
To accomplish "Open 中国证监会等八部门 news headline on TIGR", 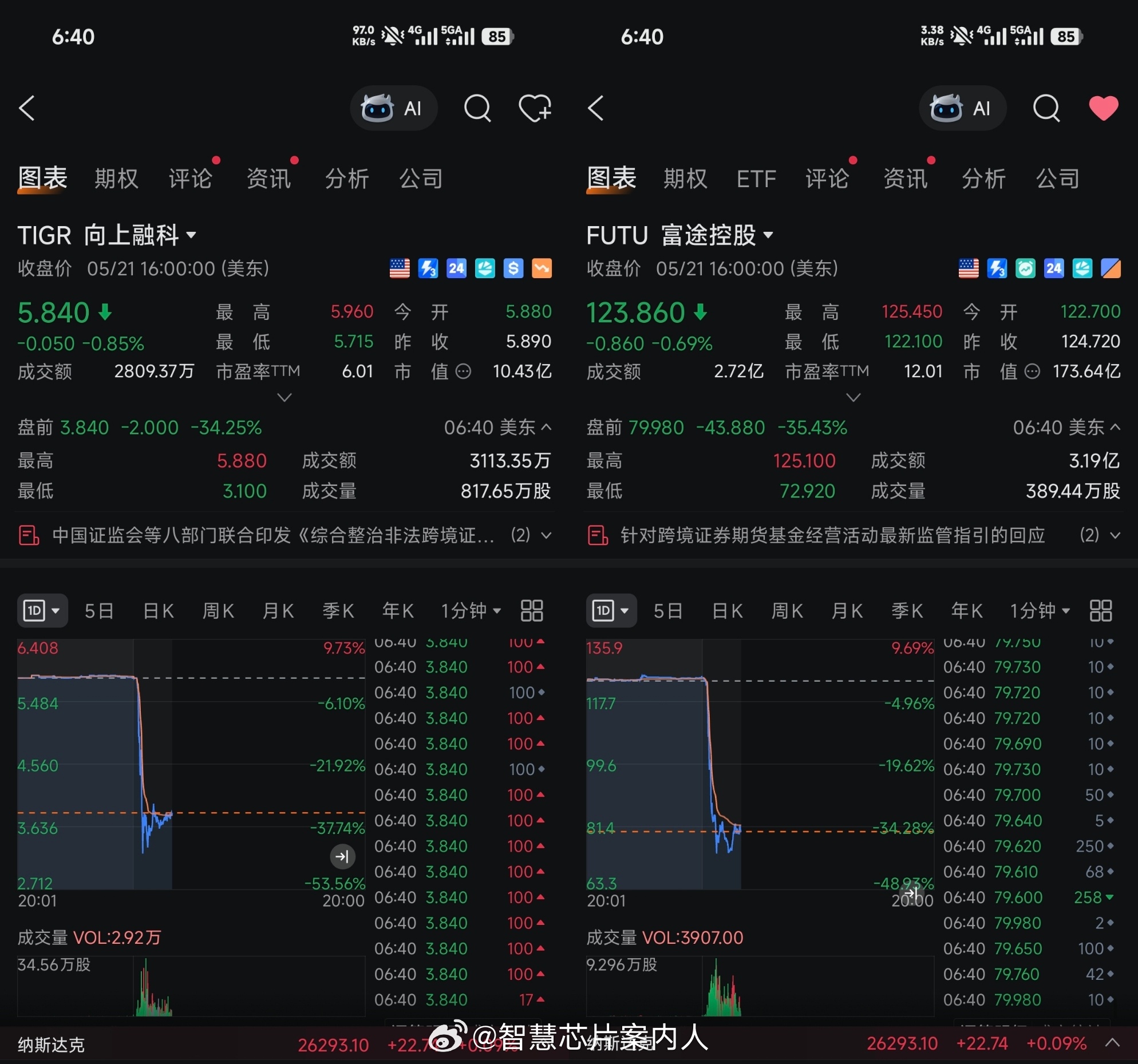I will coord(273,535).
